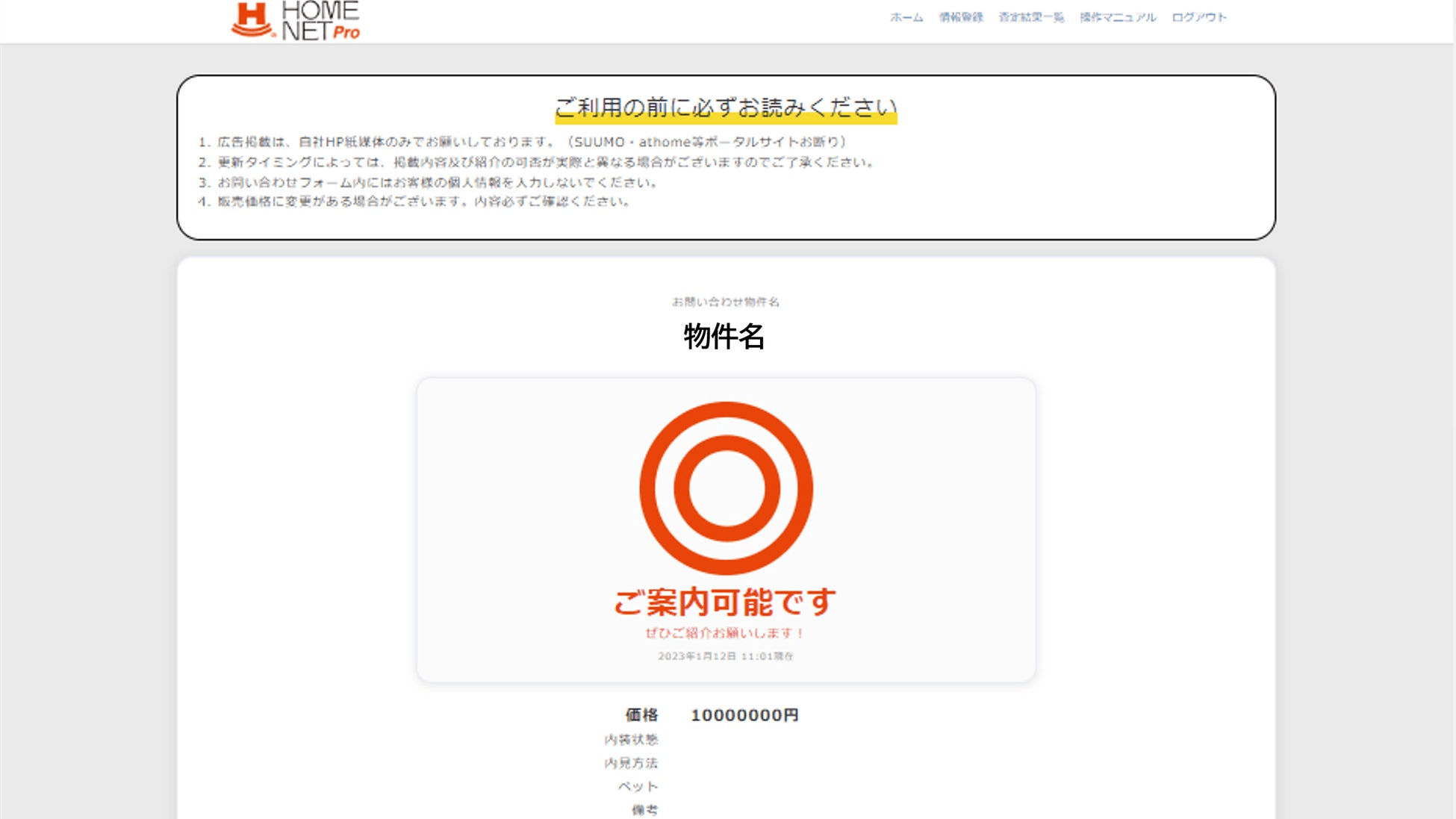Click the HOME NET Pro logo
1456x819 pixels.
point(296,20)
